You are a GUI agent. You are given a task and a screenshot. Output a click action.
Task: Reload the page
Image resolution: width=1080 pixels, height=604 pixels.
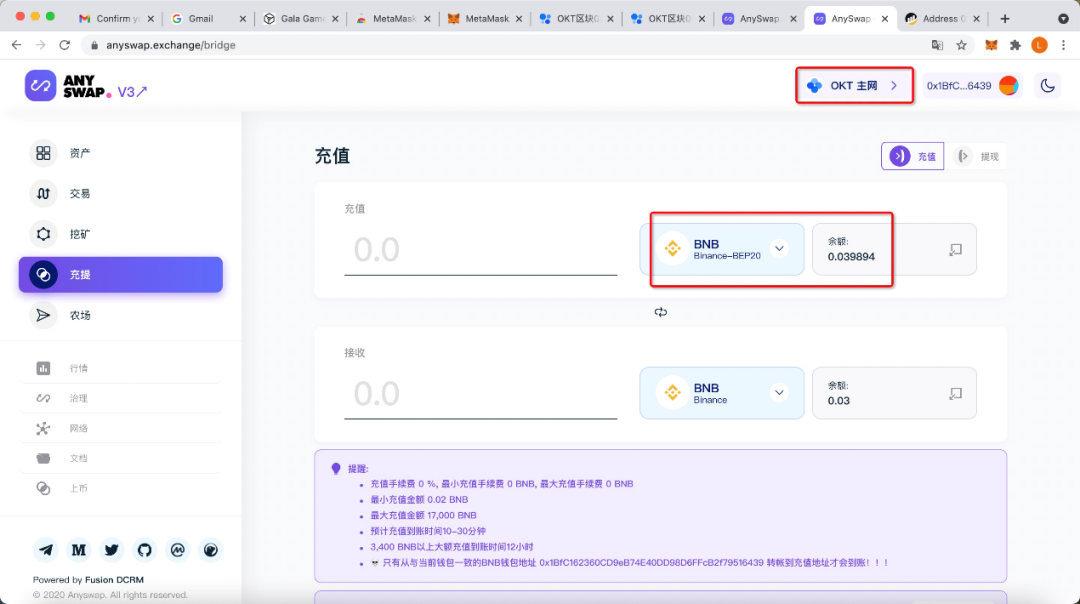[x=65, y=45]
